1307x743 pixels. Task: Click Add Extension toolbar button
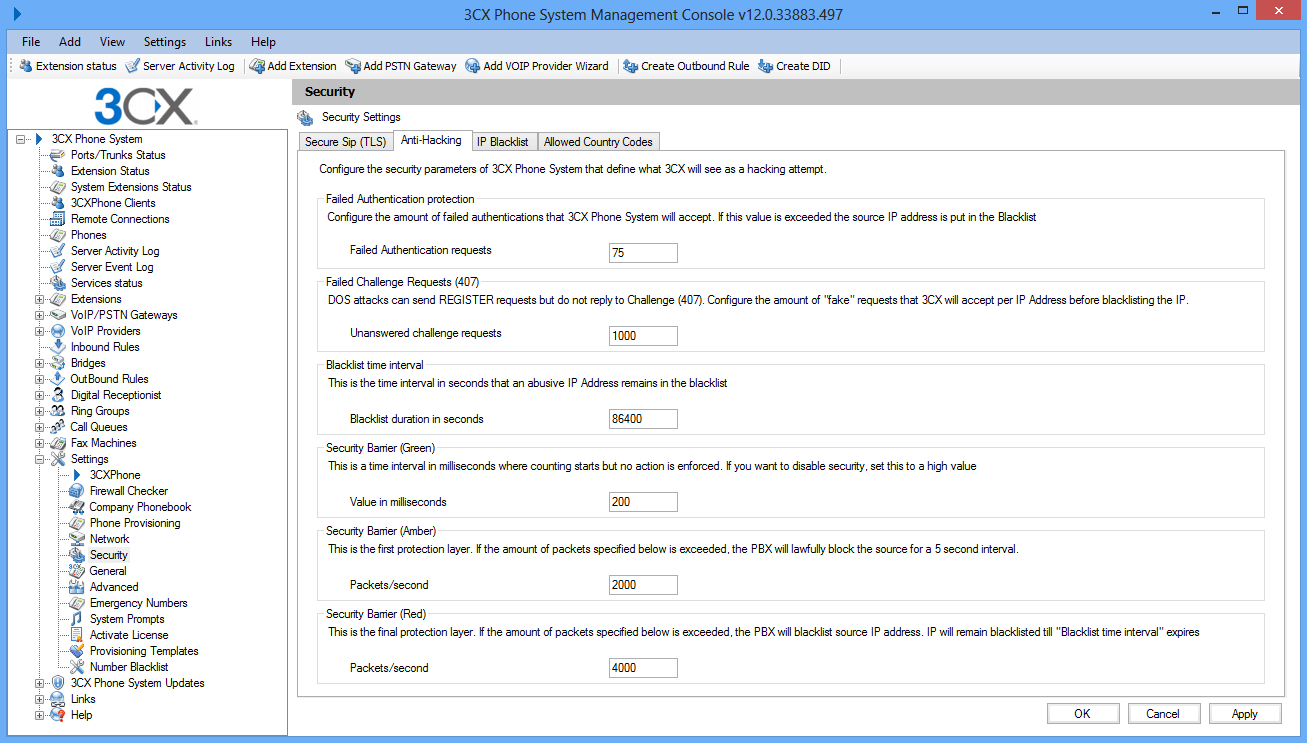293,66
